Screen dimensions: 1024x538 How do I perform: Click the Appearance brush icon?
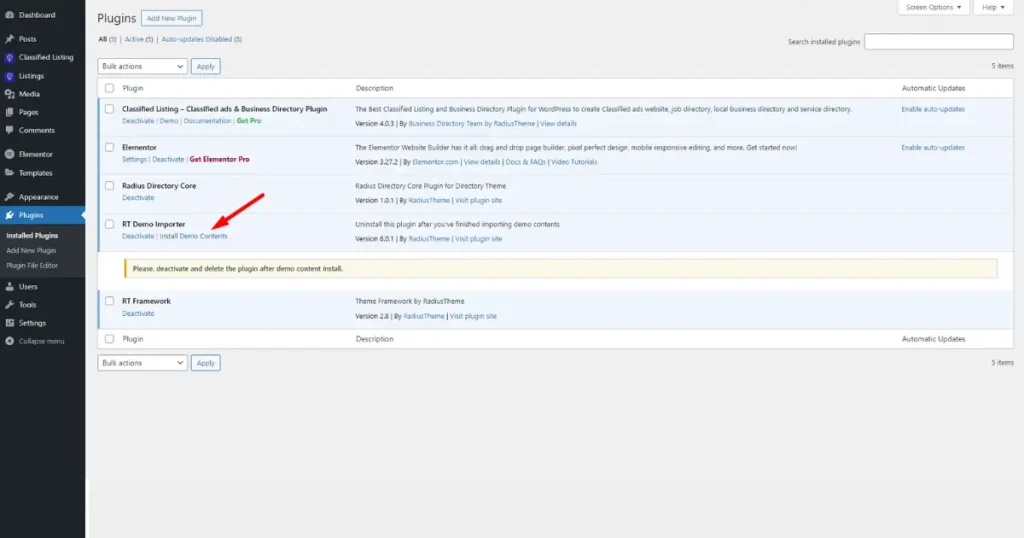point(9,197)
